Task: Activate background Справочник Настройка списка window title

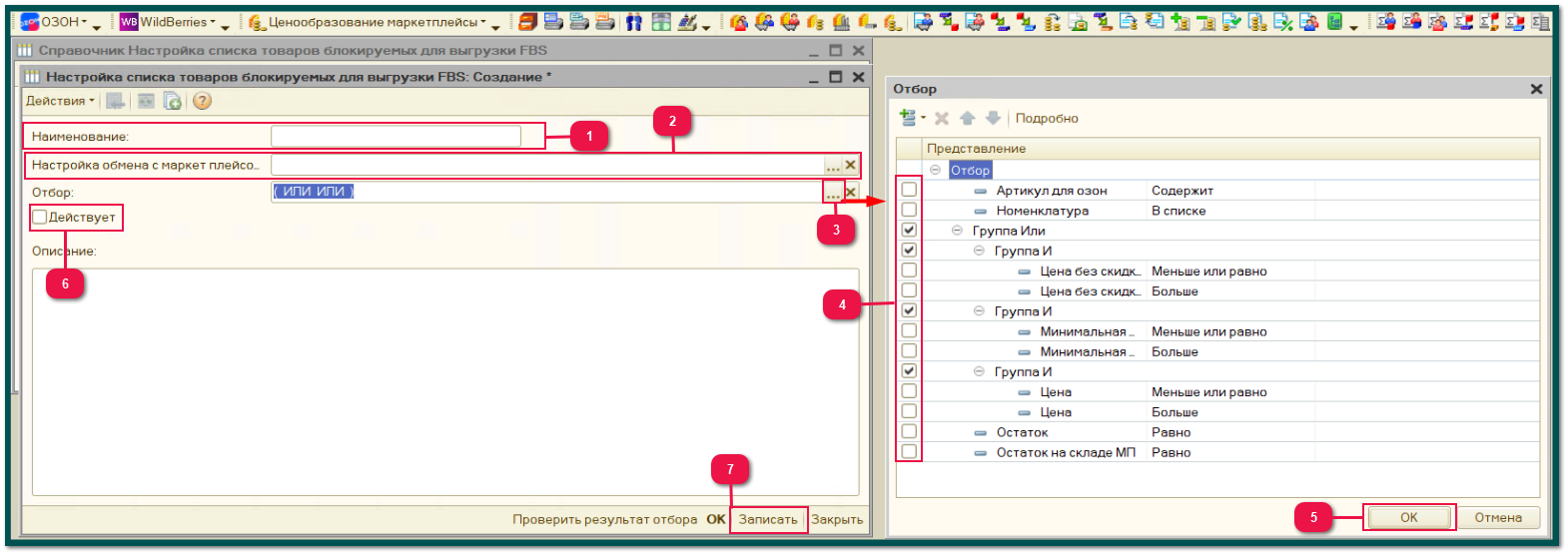Action: (x=293, y=50)
